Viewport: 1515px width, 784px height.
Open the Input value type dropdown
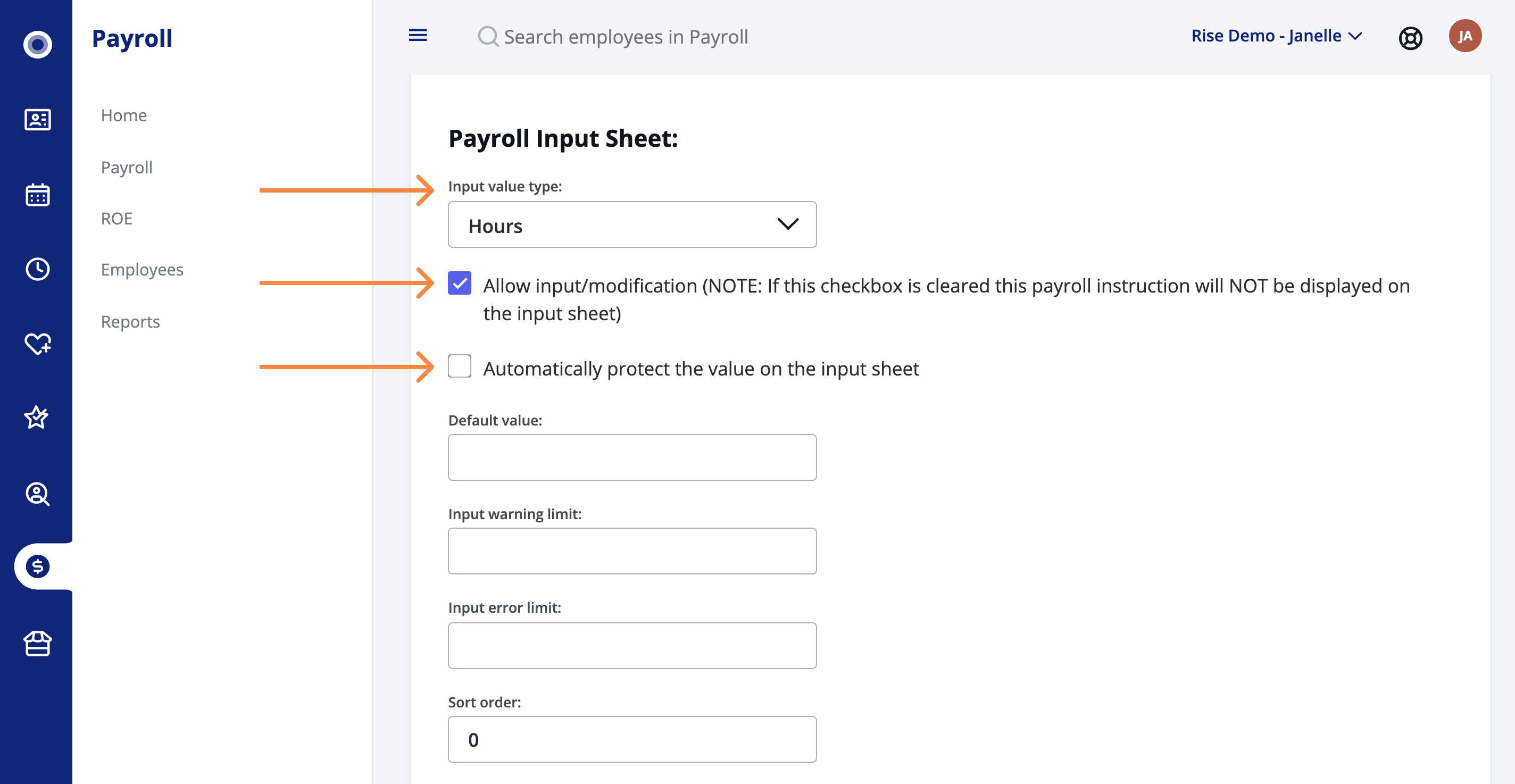(631, 224)
